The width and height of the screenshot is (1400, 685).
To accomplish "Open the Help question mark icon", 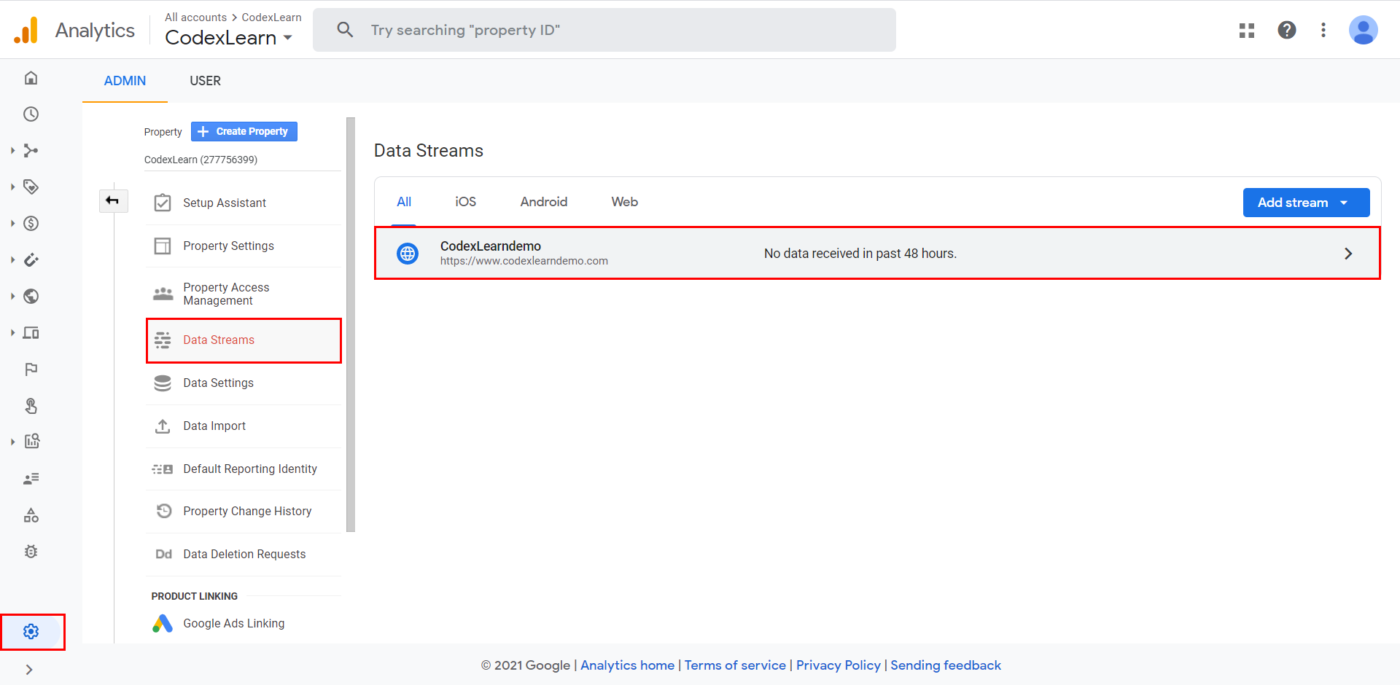I will pos(1287,30).
